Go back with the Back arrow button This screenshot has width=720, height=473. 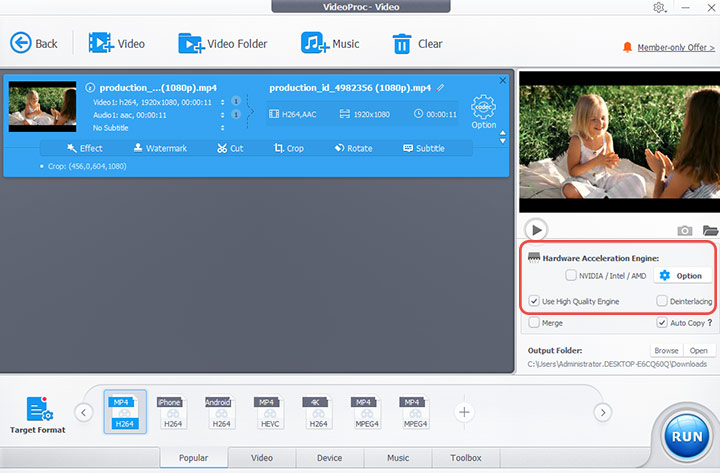point(34,43)
